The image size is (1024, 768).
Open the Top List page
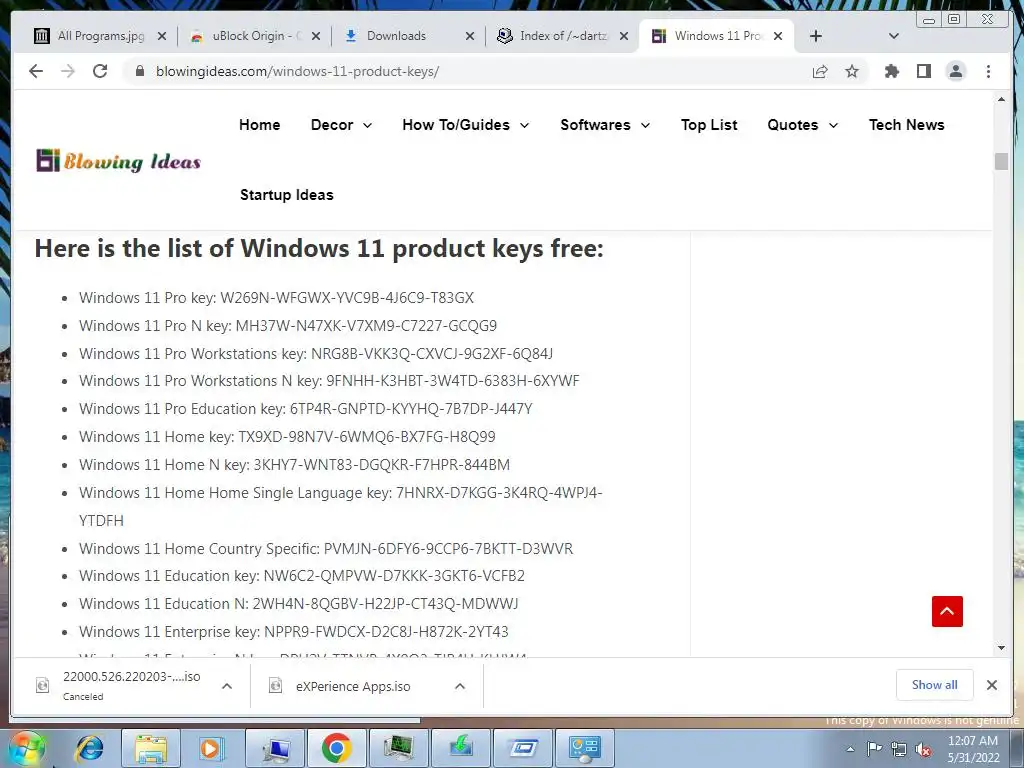(709, 125)
